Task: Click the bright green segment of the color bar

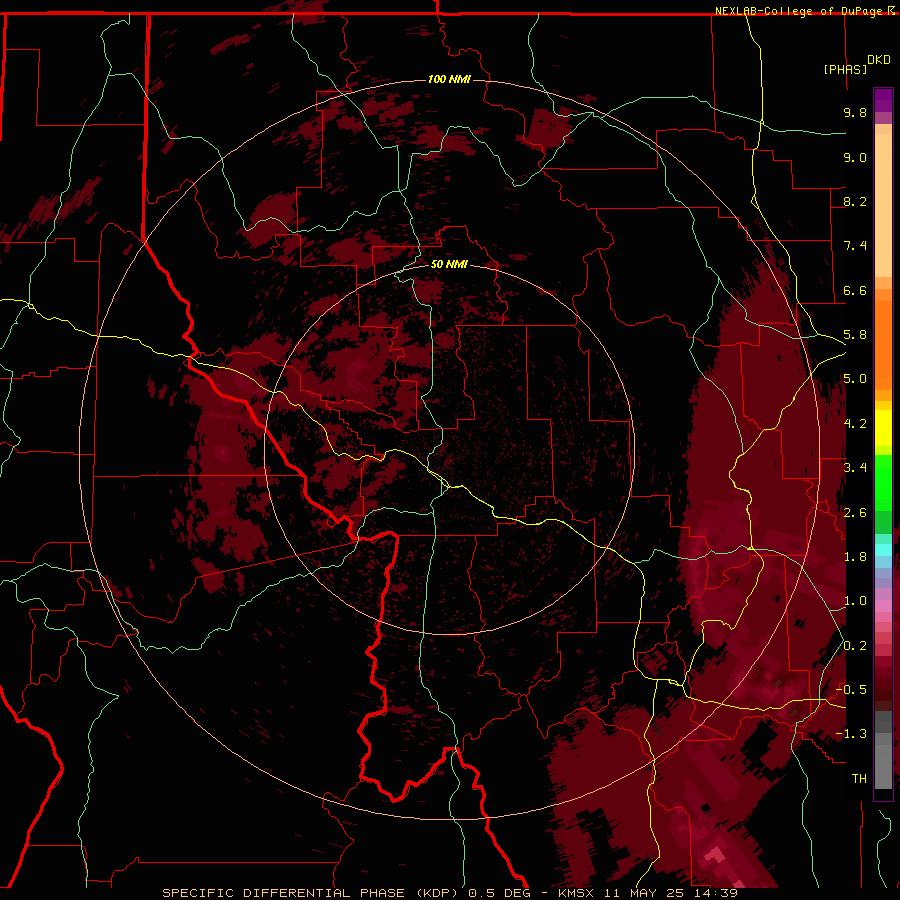Action: click(883, 482)
